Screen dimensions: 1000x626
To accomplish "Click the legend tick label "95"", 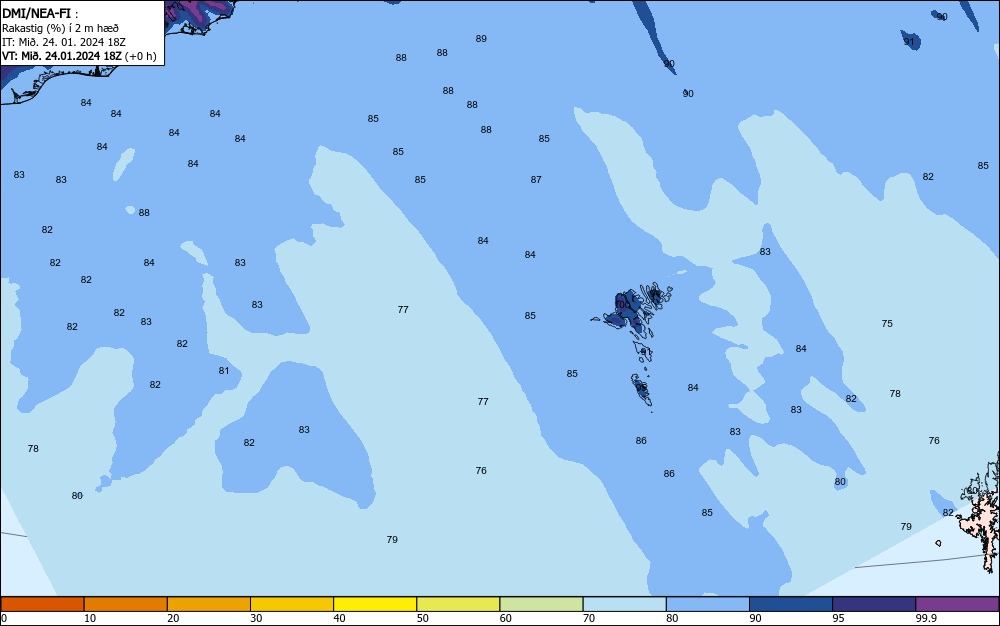I will 838,618.
